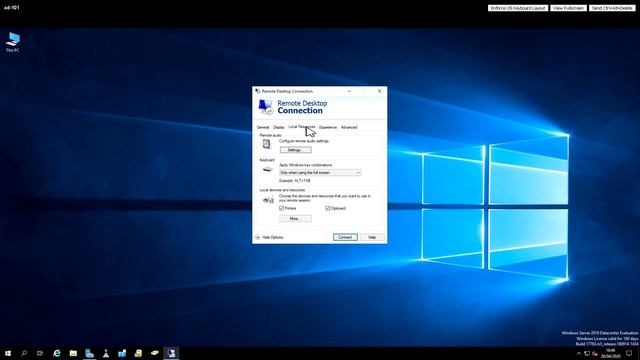Switch to the General tab
This screenshot has height=360, width=640.
(x=263, y=127)
